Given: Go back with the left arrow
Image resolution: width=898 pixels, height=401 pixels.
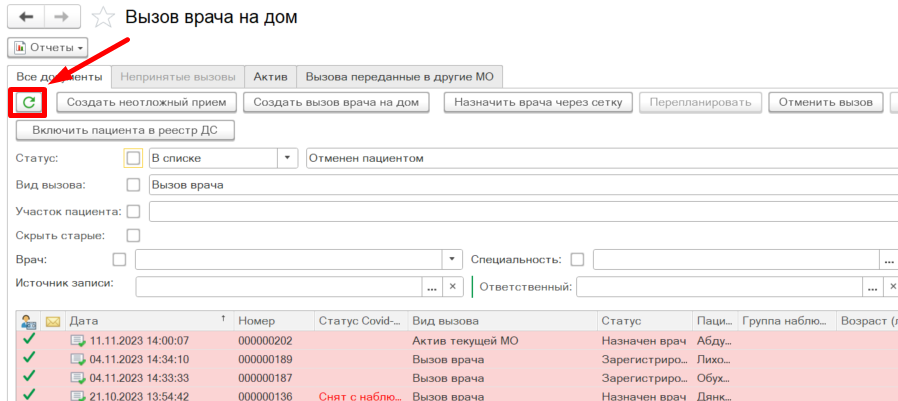Looking at the screenshot, I should (x=25, y=17).
